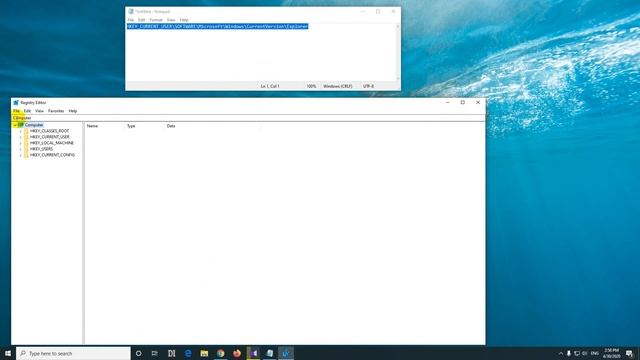Viewport: 640px width, 360px height.
Task: Click the Registry Editor address bar
Action: coord(248,118)
